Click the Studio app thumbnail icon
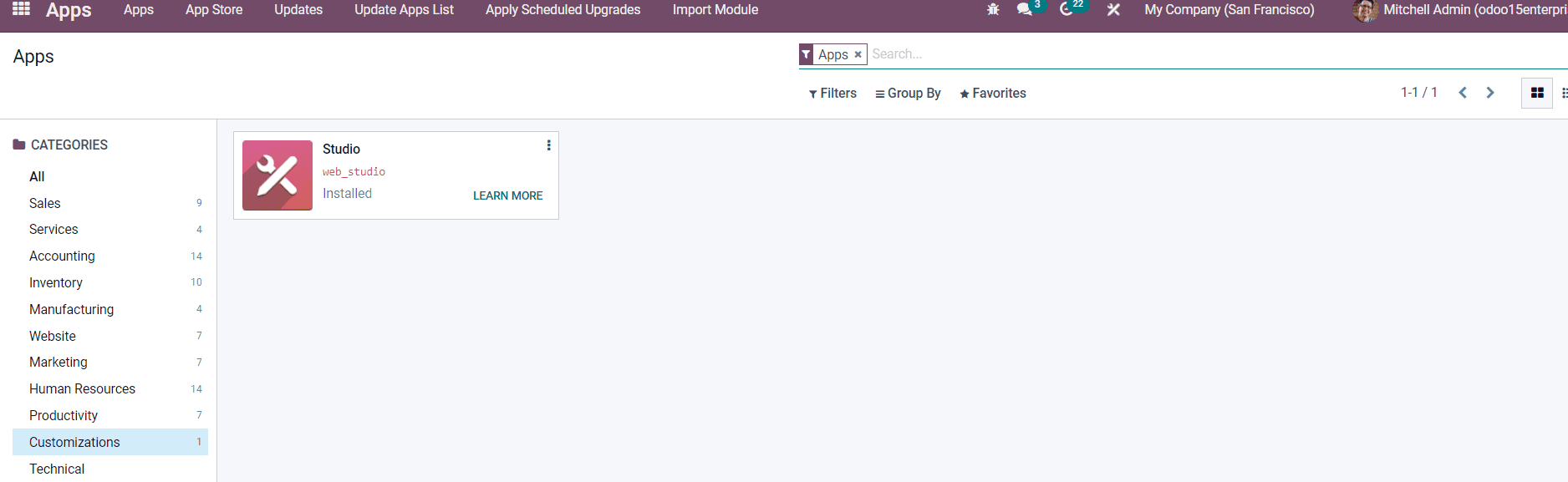1568x482 pixels. [x=277, y=175]
